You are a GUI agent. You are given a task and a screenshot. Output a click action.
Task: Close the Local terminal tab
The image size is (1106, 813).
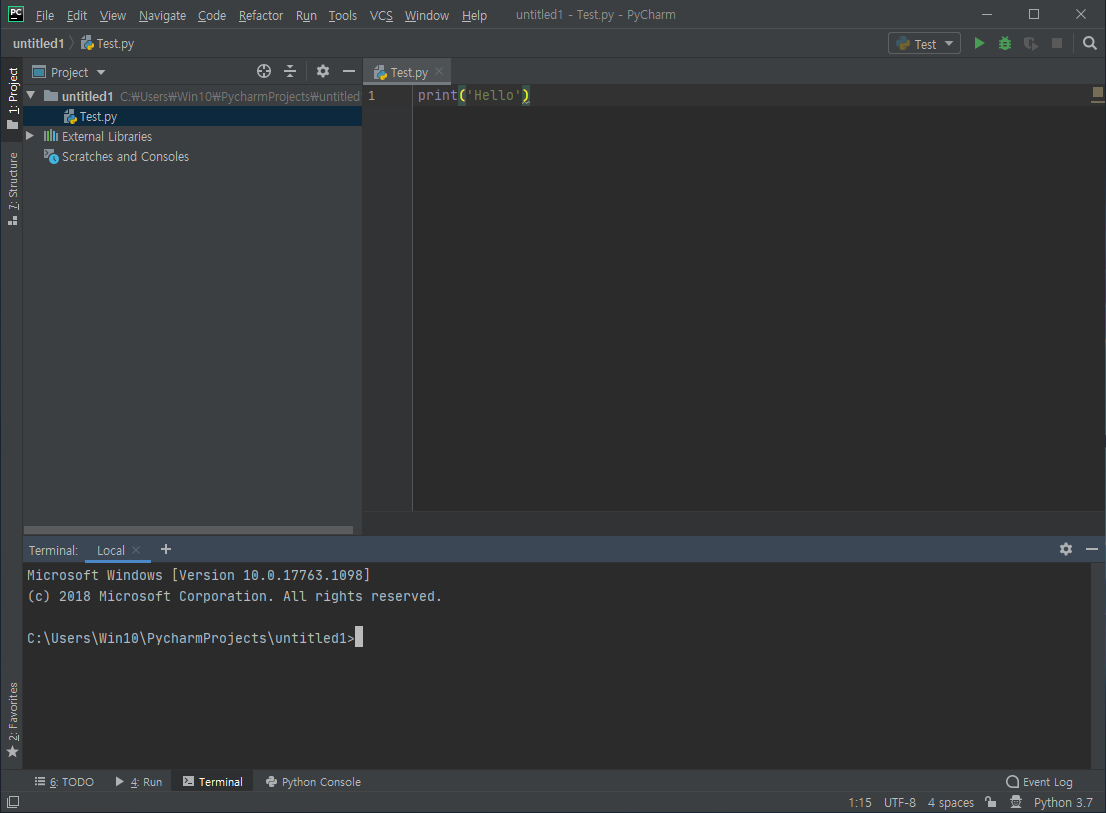click(136, 550)
